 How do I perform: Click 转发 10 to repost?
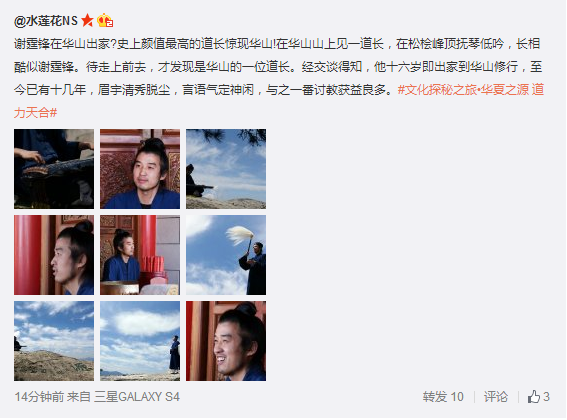(443, 397)
